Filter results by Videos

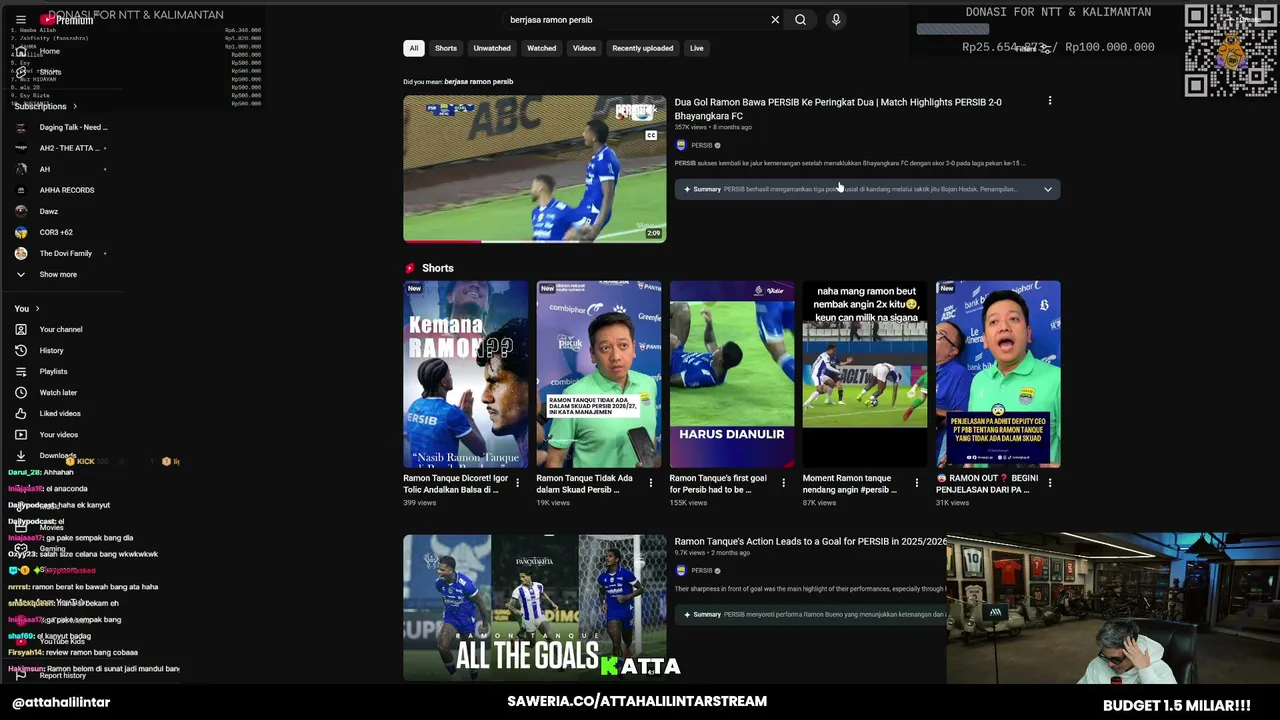pyautogui.click(x=584, y=48)
